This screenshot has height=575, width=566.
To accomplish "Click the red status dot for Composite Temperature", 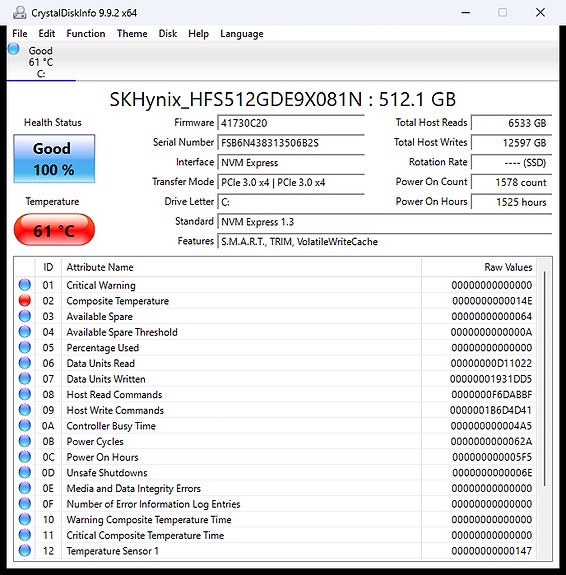I will point(25,300).
